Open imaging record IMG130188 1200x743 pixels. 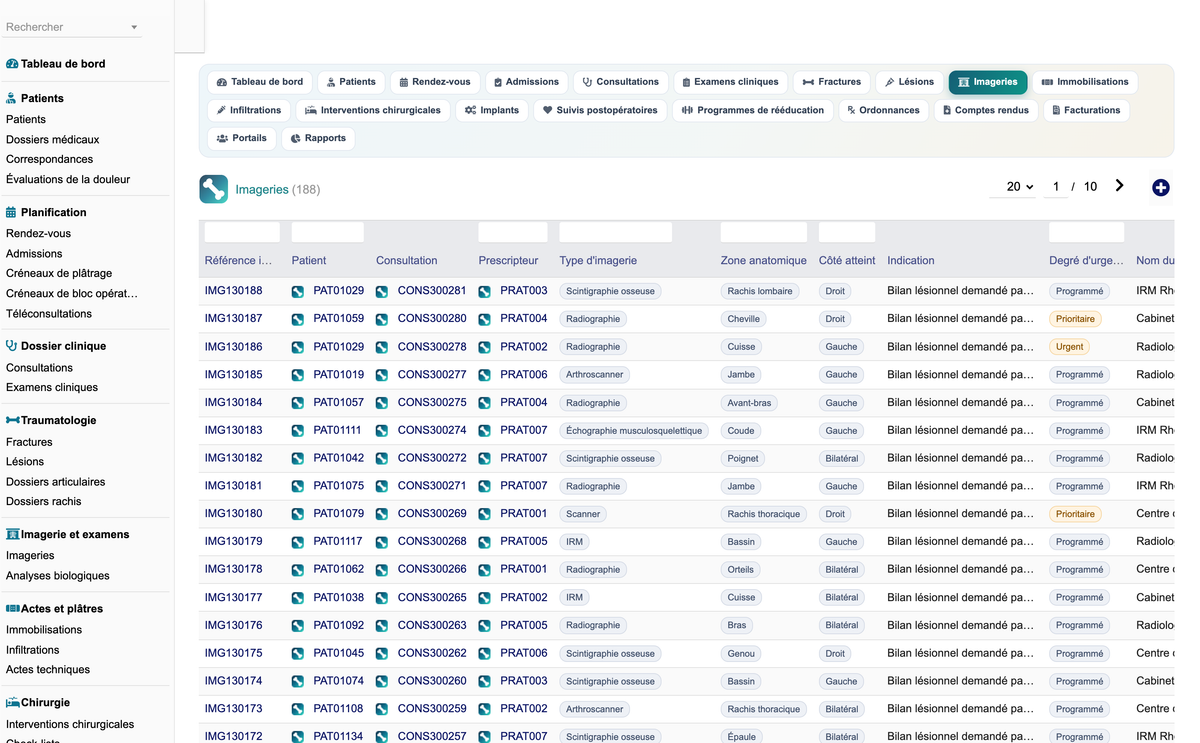click(233, 291)
